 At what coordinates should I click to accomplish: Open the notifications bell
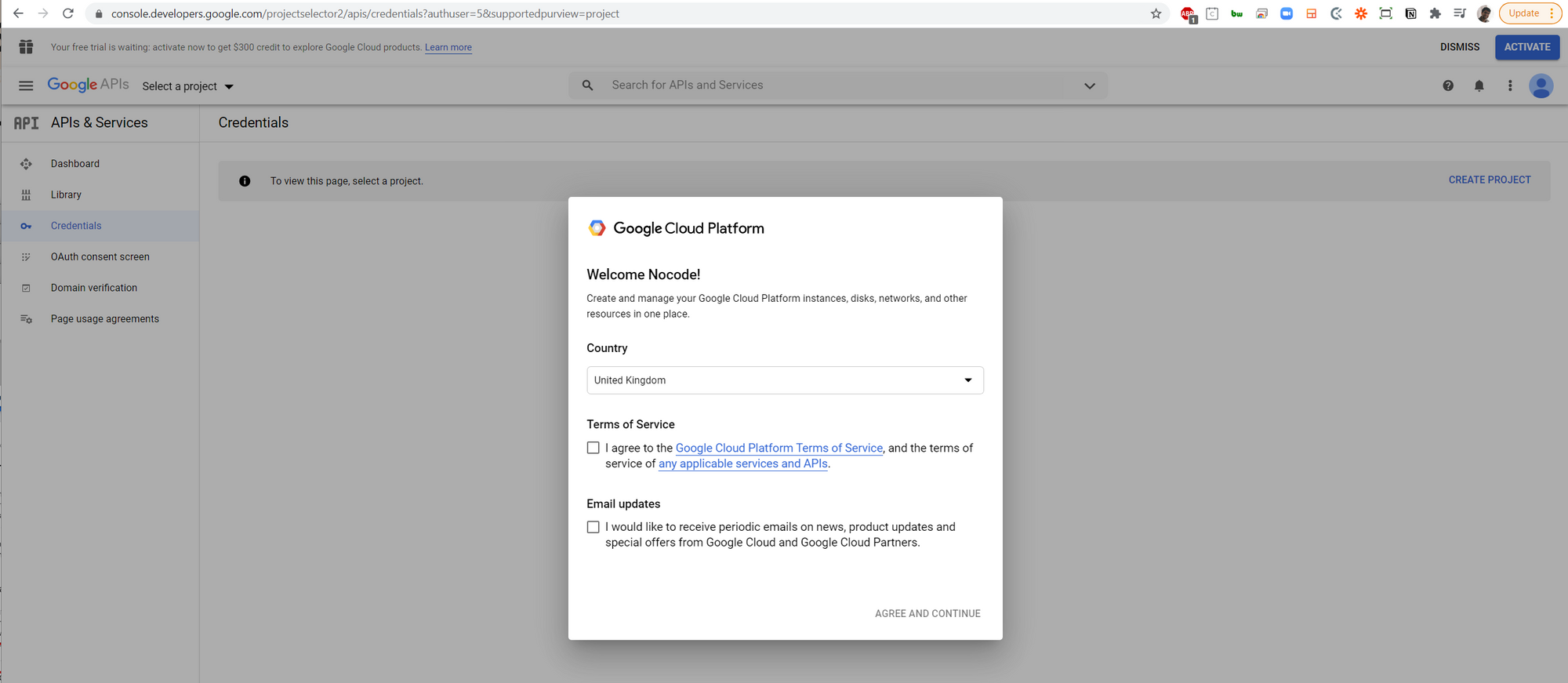coord(1479,85)
